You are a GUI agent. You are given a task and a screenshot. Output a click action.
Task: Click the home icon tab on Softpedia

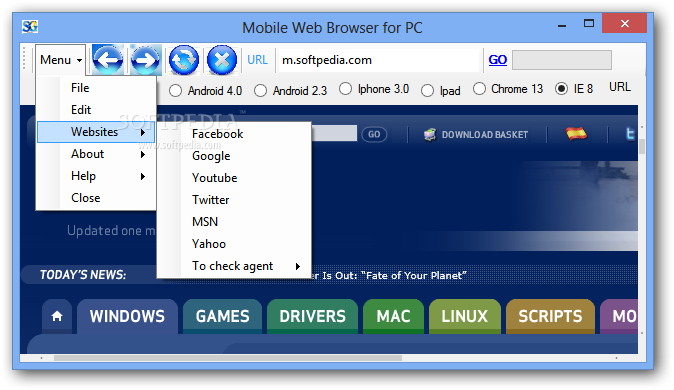(57, 316)
